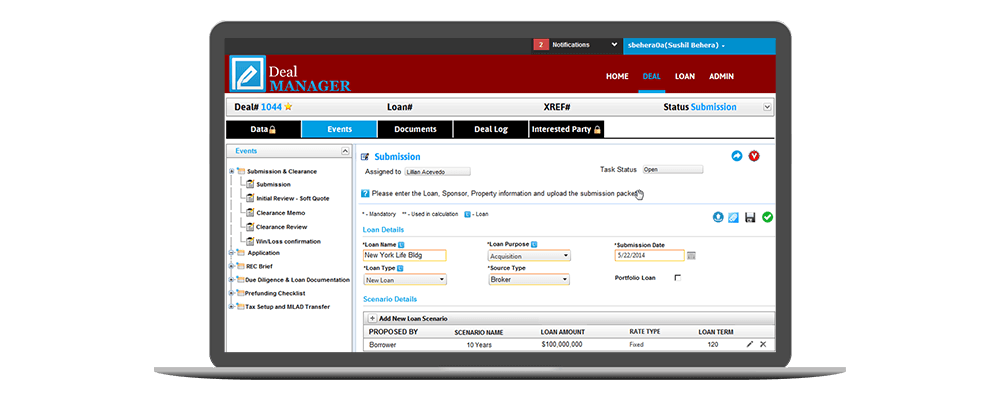Switch to the Data tab
Viewport: 1000px width, 400px height.
(263, 130)
